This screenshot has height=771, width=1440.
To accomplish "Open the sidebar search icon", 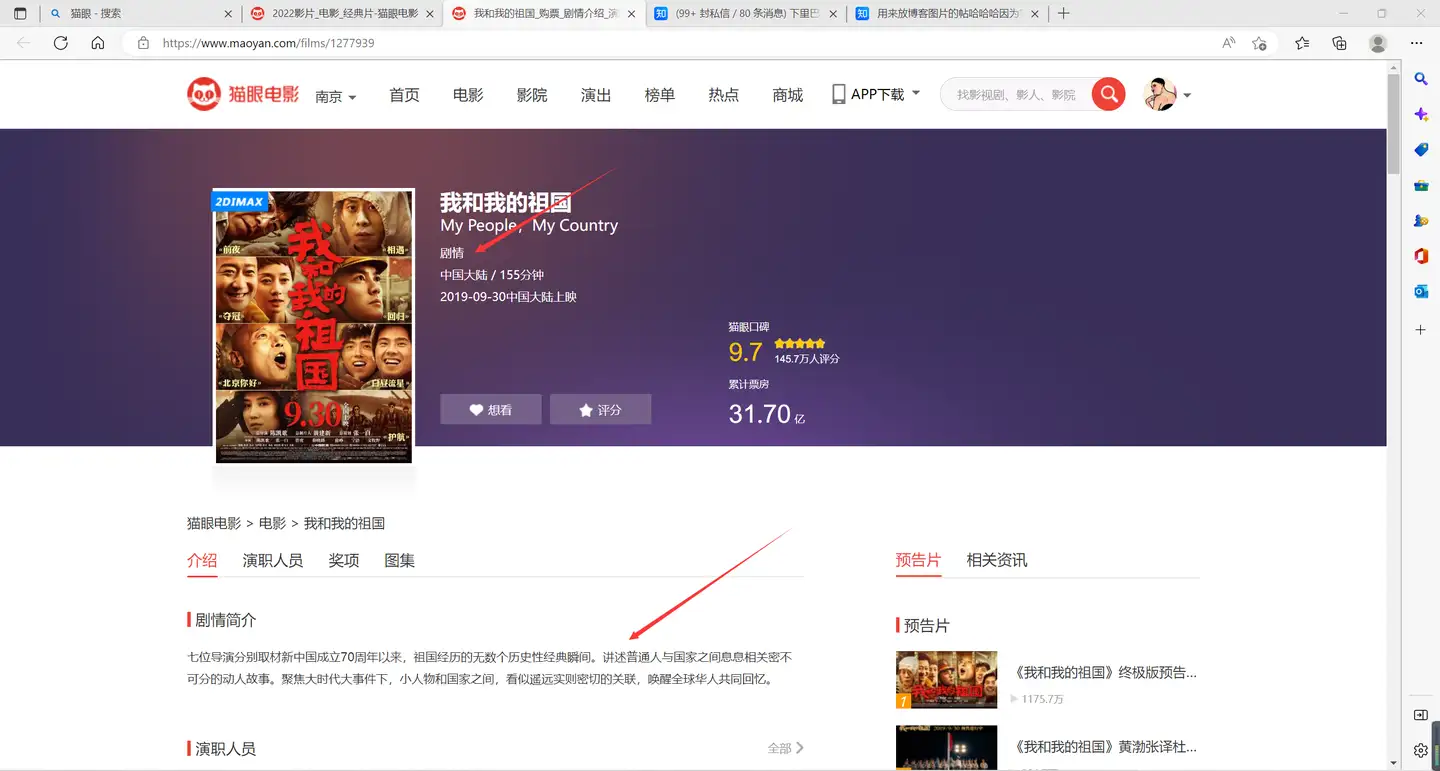I will click(1421, 78).
